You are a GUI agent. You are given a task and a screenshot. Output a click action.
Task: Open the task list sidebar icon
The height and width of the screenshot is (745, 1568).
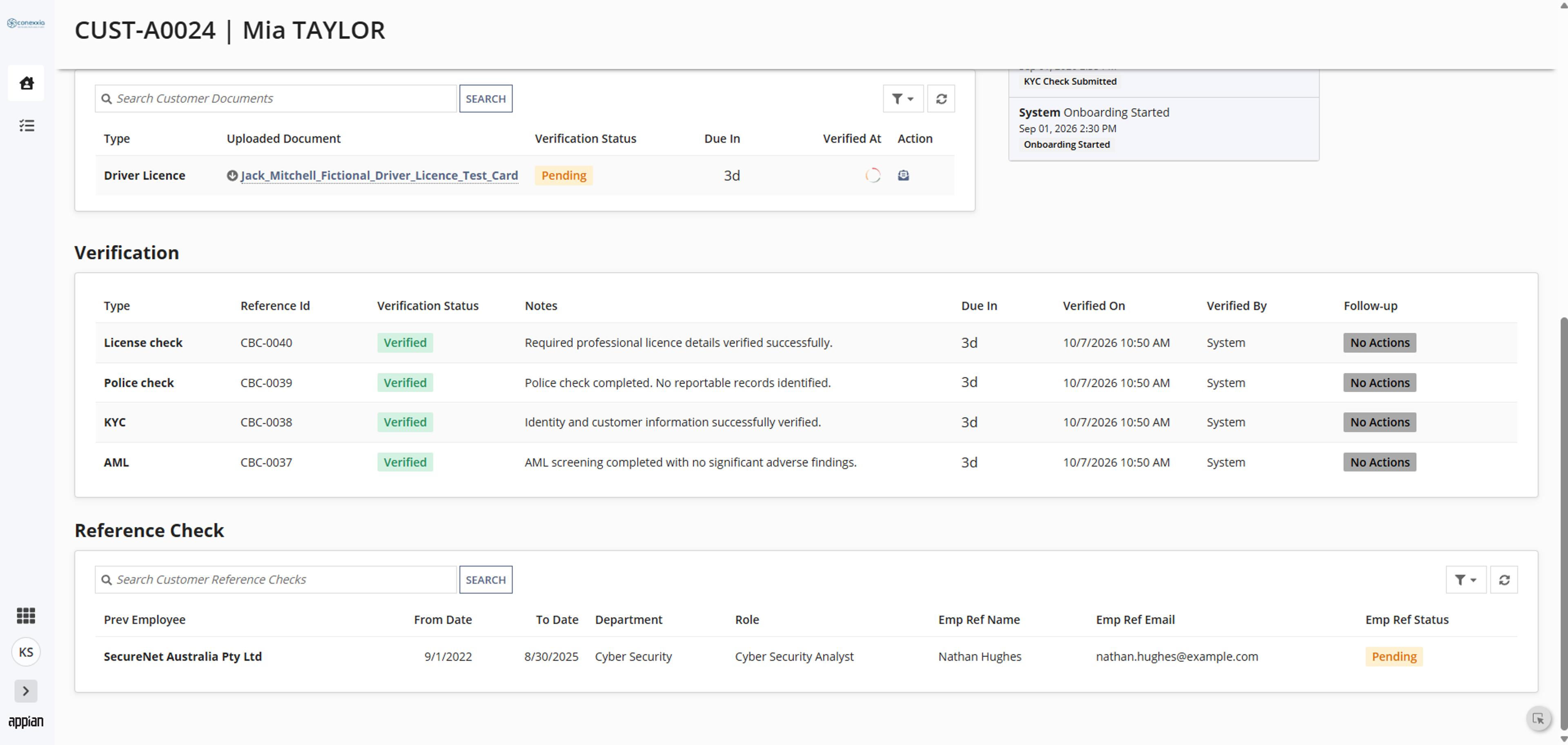click(26, 125)
